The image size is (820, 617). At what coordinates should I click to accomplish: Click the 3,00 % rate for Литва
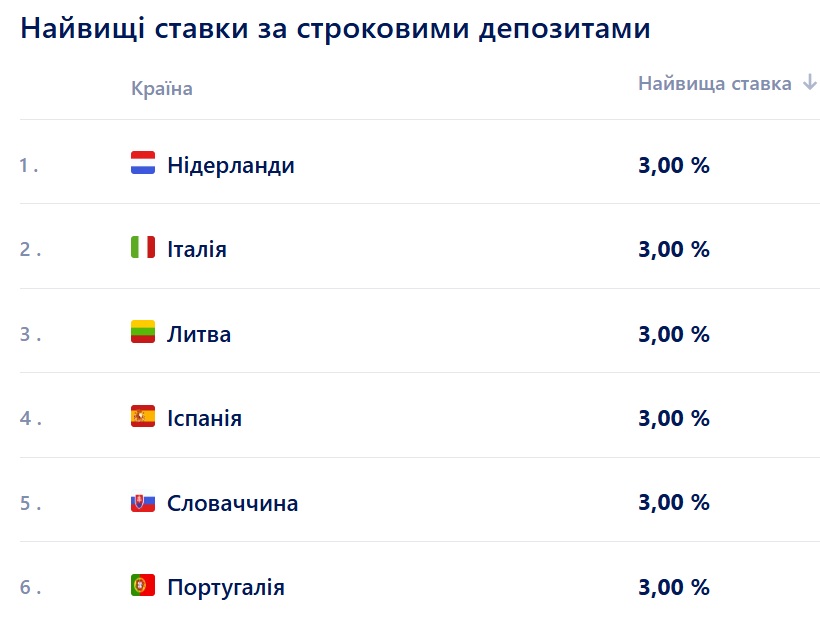(x=673, y=334)
